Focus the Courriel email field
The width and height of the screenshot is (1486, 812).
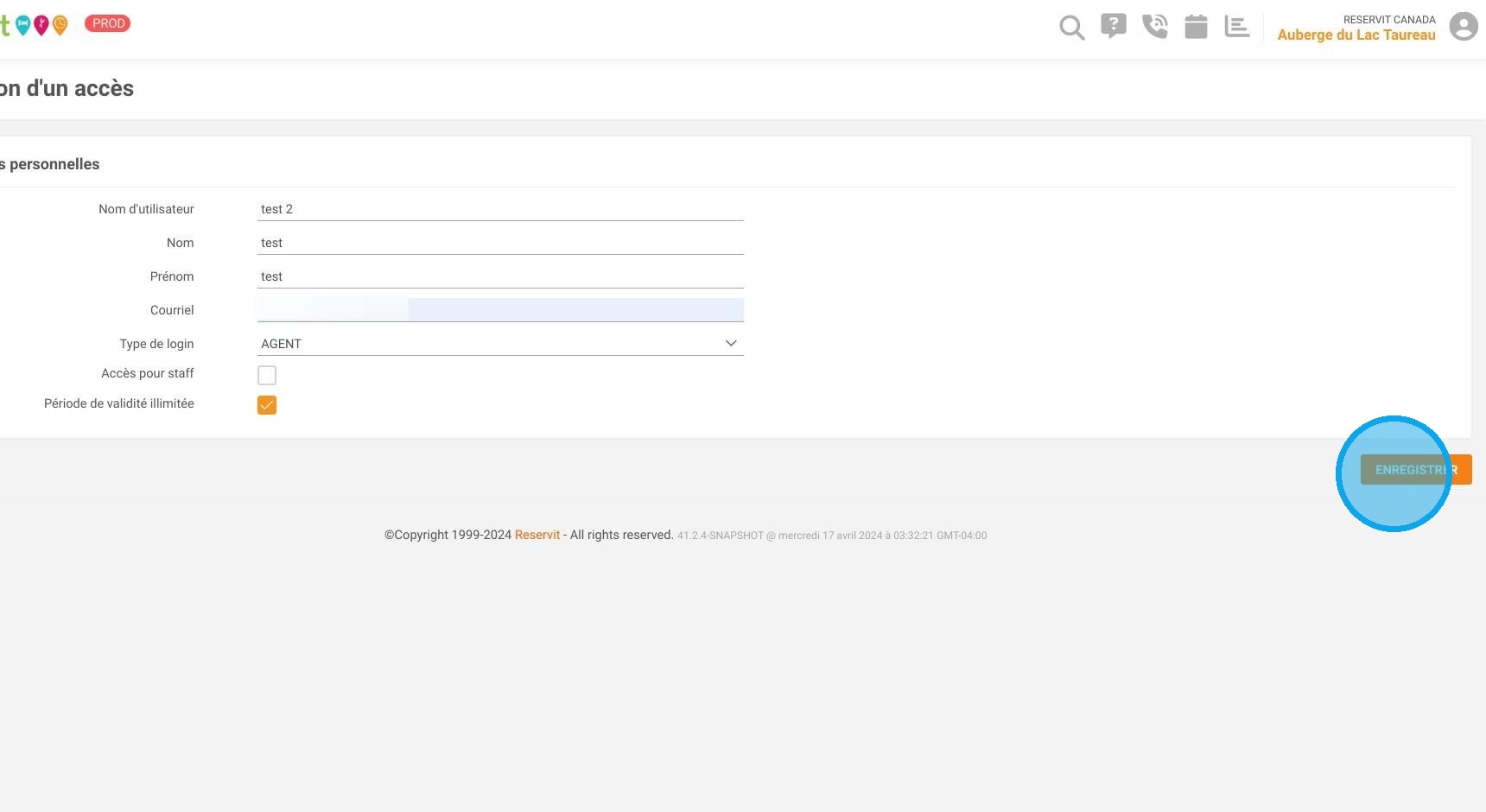tap(500, 310)
